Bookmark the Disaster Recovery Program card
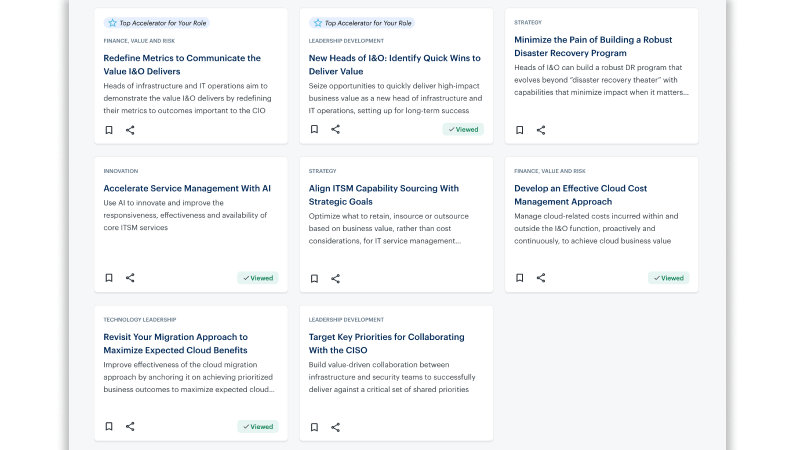The image size is (800, 450). point(520,130)
